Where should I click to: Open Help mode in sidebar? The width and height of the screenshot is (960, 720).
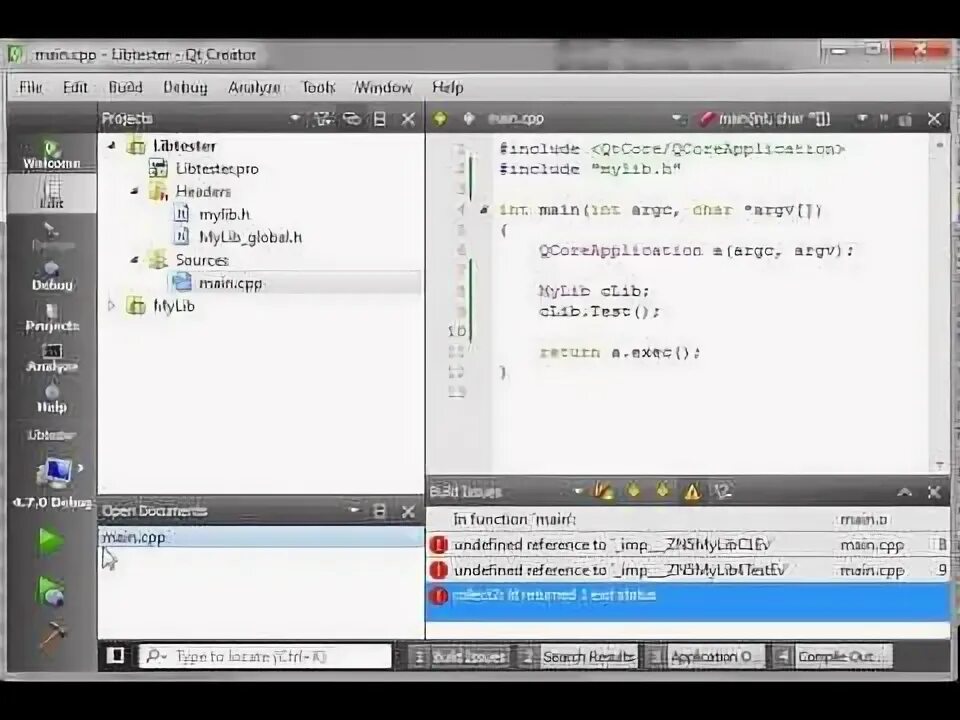click(51, 398)
